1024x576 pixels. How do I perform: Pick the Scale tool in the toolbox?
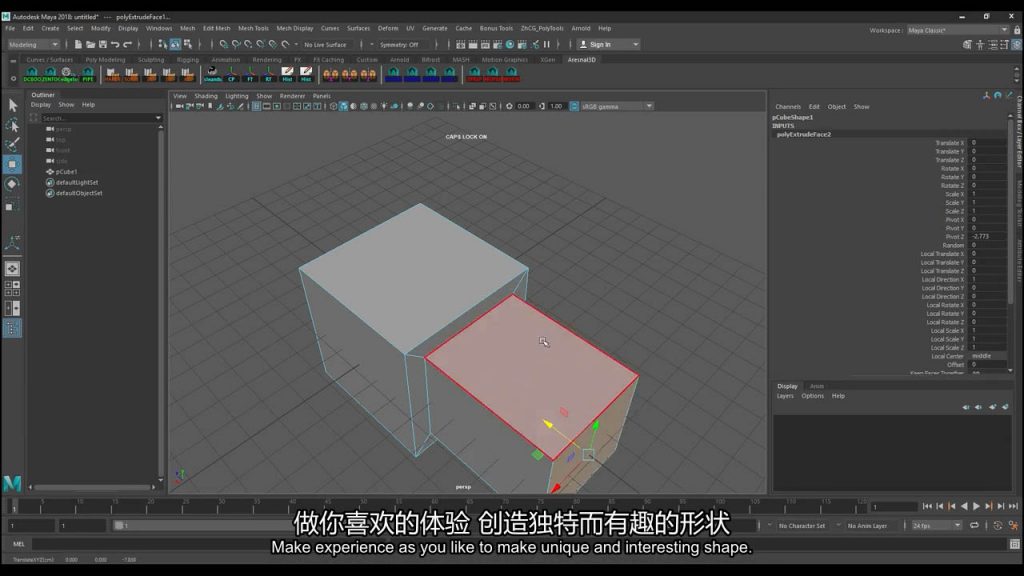(x=12, y=206)
